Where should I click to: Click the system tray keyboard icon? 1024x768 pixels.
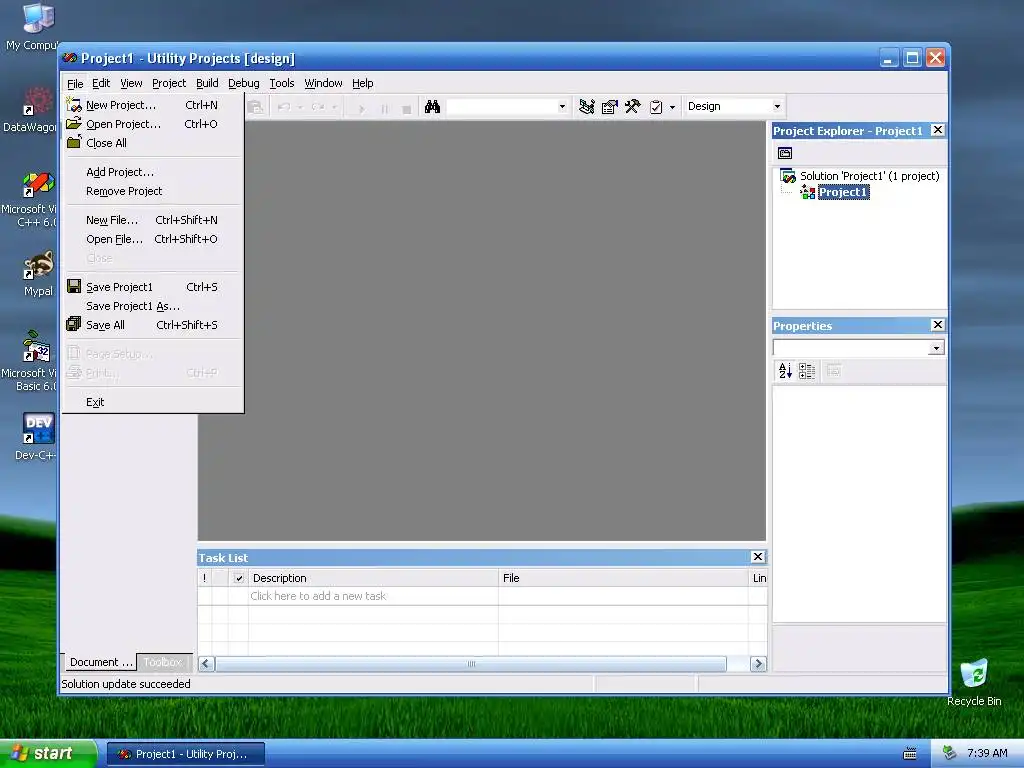(x=910, y=754)
